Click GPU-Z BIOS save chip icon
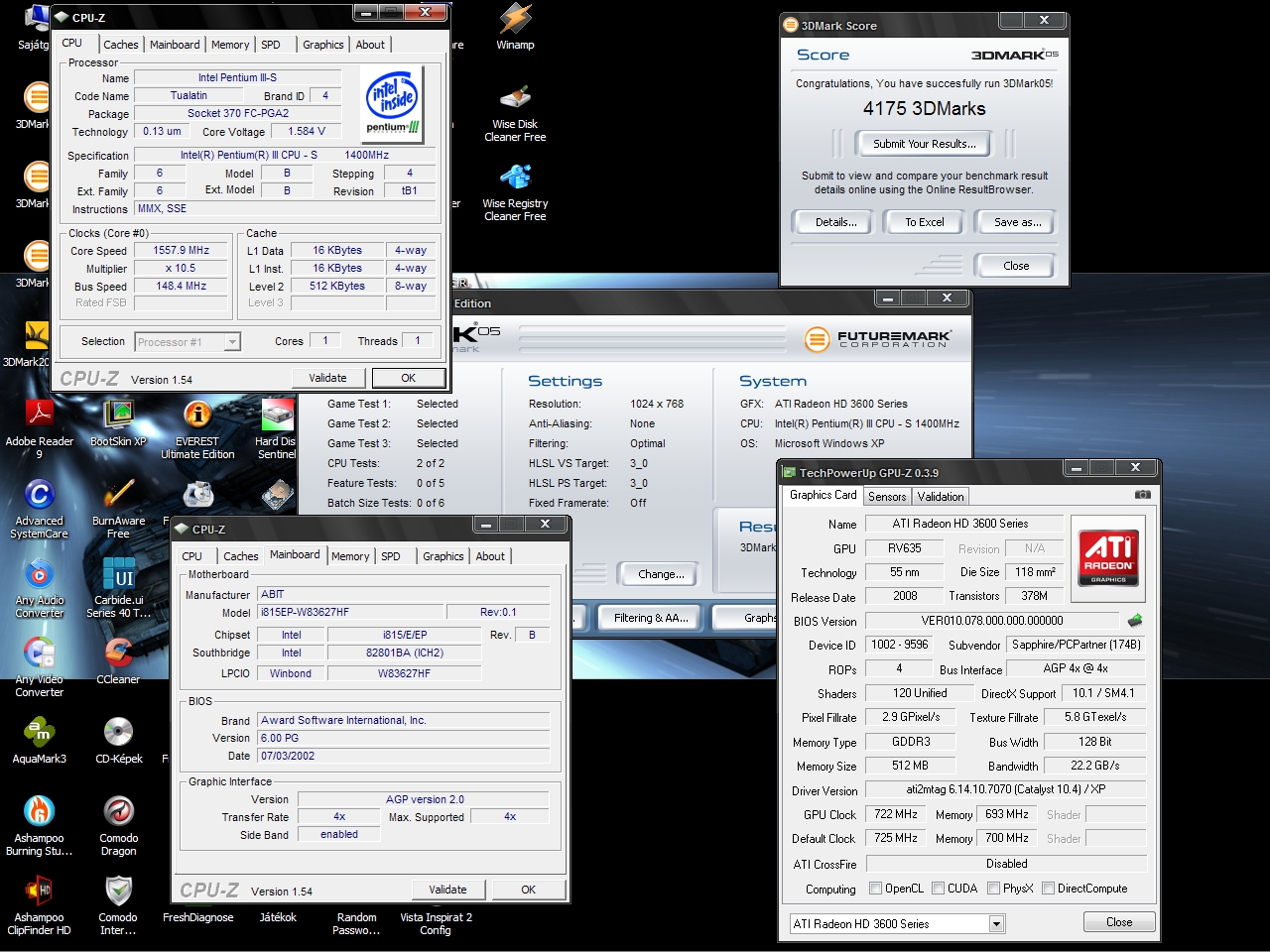 (x=1135, y=621)
